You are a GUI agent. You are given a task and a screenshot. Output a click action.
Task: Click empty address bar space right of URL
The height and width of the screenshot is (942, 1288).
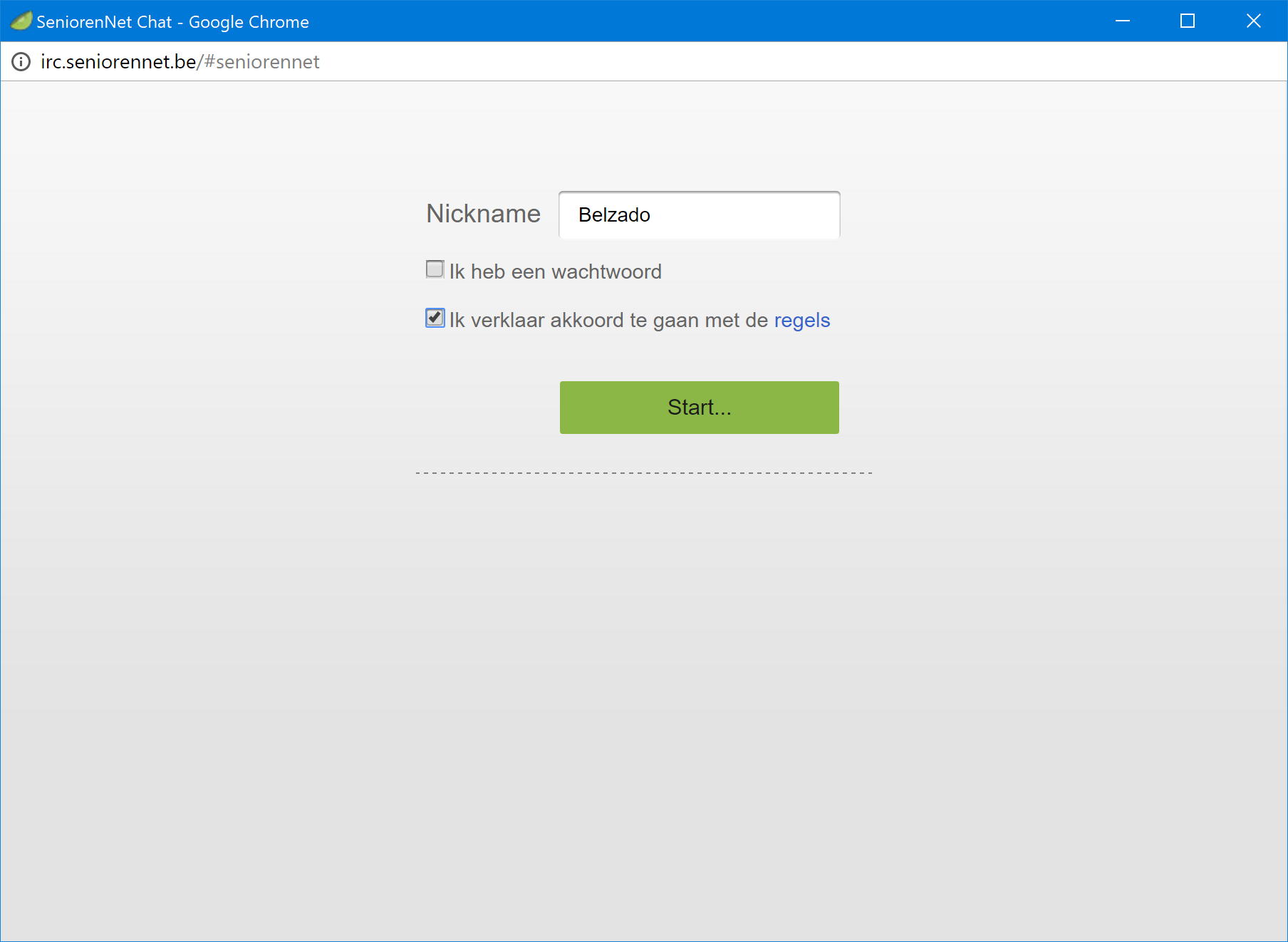click(x=784, y=62)
